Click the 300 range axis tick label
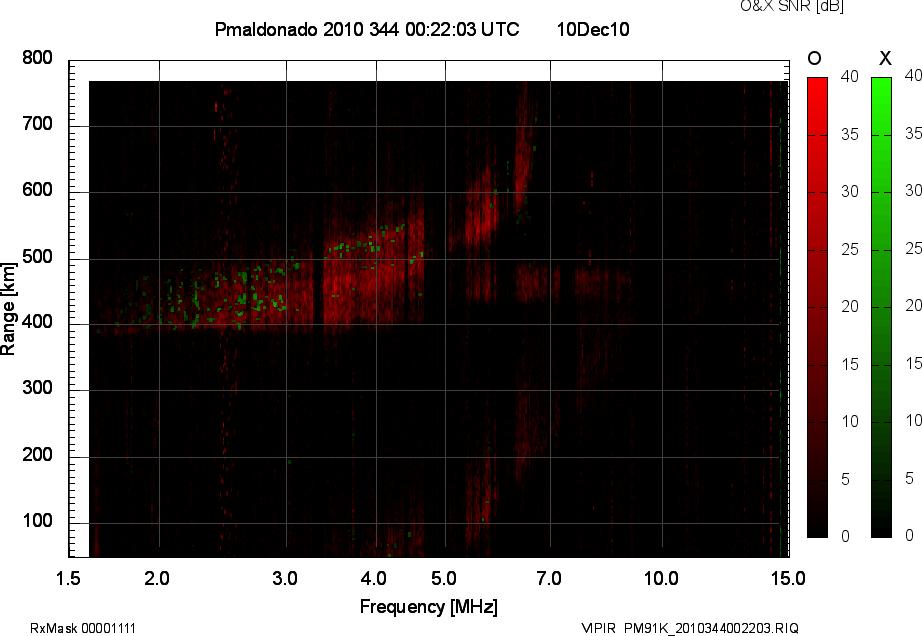Viewport: 922px width, 636px height. pos(37,388)
